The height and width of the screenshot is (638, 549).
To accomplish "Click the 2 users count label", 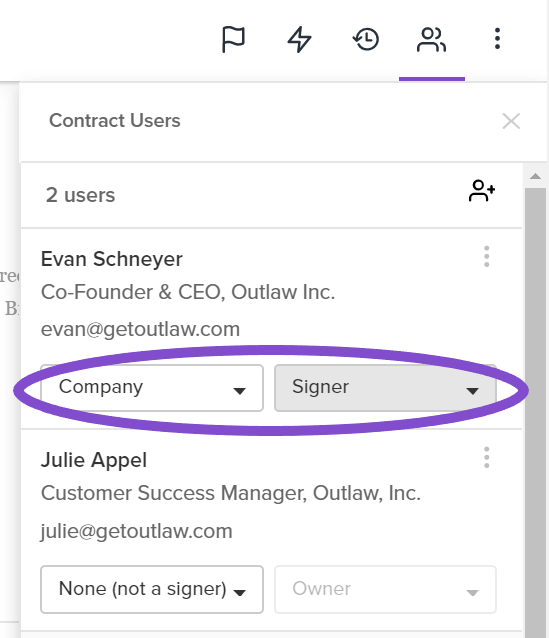I will click(81, 195).
